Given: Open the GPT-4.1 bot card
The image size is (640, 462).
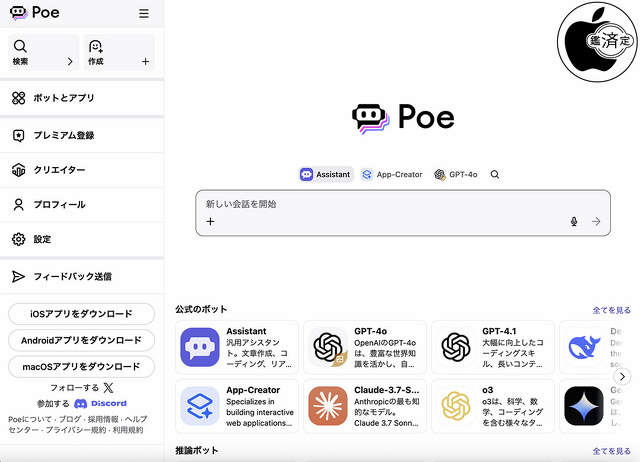Looking at the screenshot, I should (x=493, y=347).
